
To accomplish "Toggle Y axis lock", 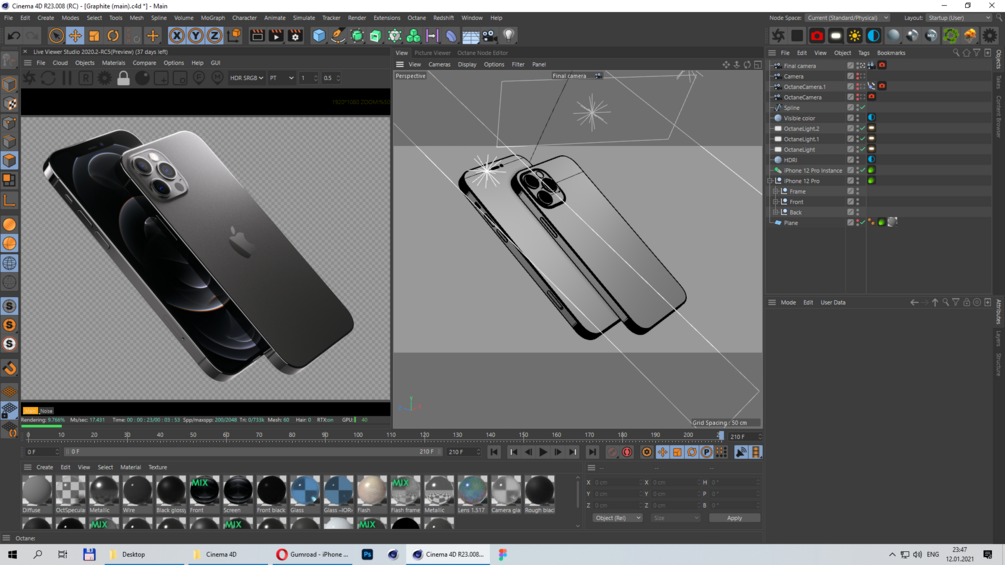I will point(195,36).
